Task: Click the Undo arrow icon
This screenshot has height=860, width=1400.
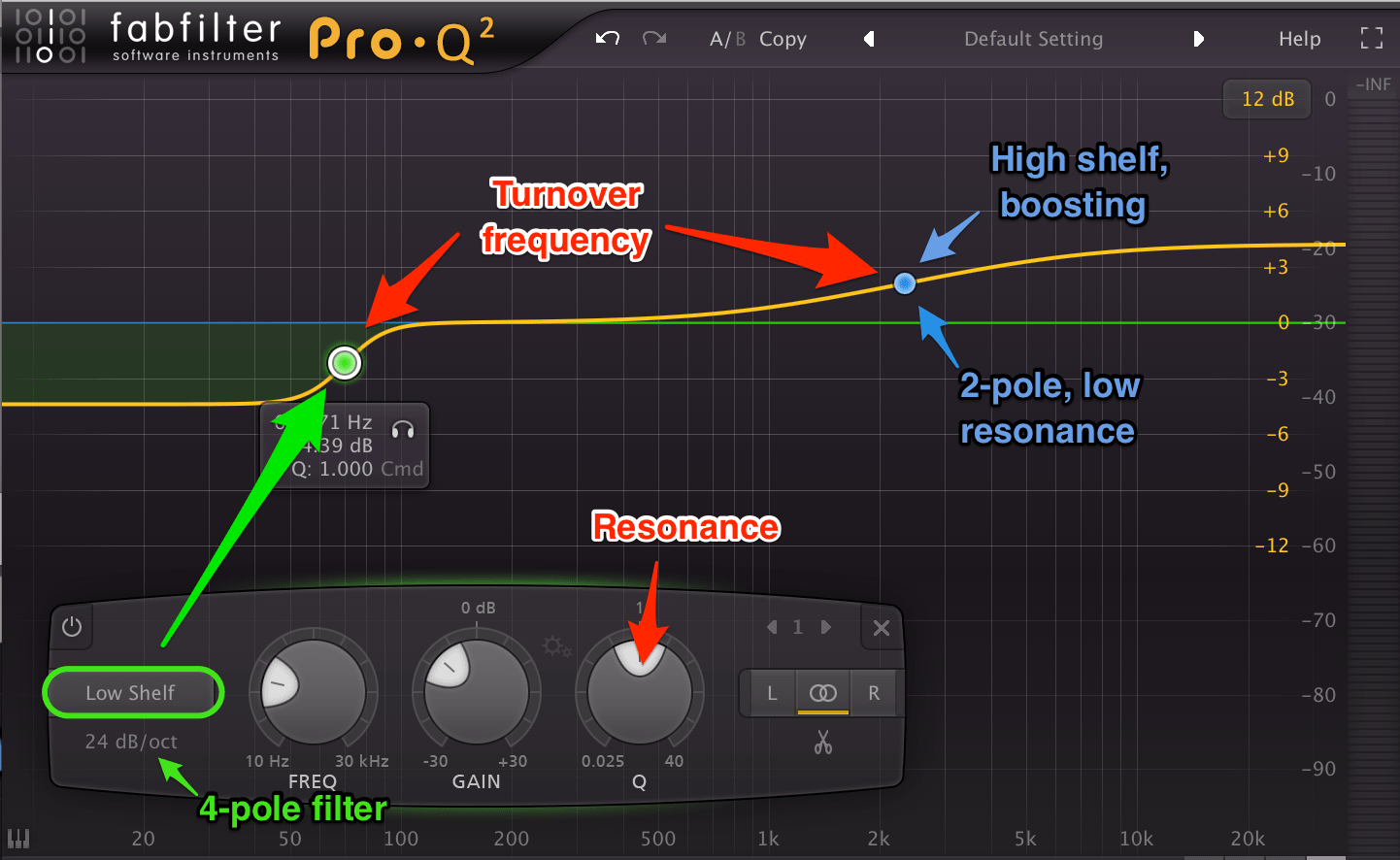Action: pos(608,38)
